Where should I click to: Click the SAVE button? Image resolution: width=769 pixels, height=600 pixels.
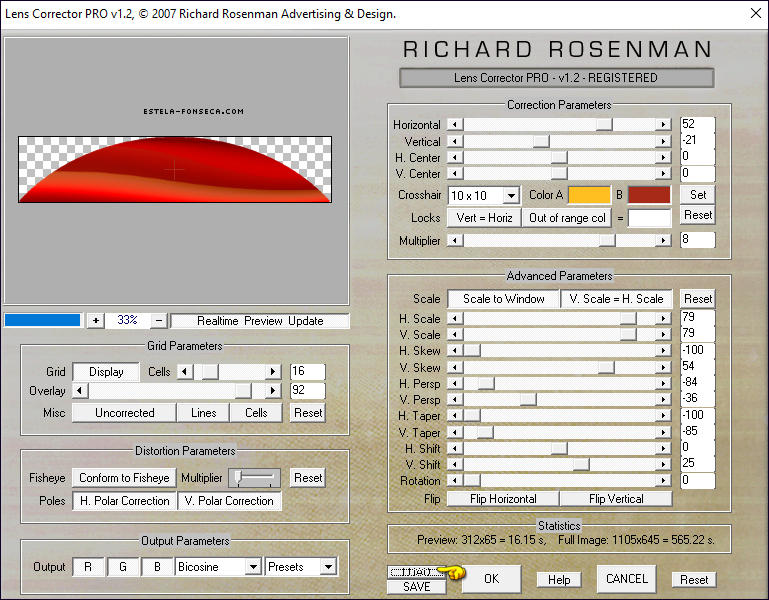coord(416,586)
